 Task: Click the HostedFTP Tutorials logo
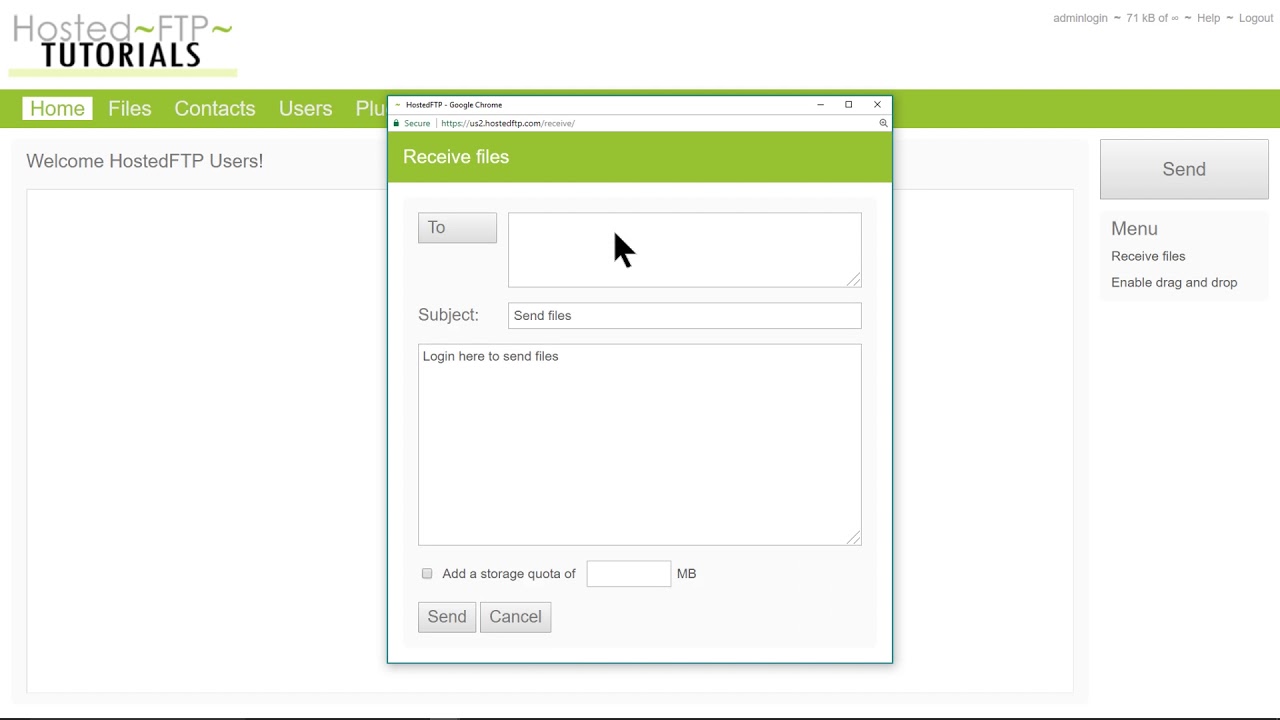click(x=122, y=44)
